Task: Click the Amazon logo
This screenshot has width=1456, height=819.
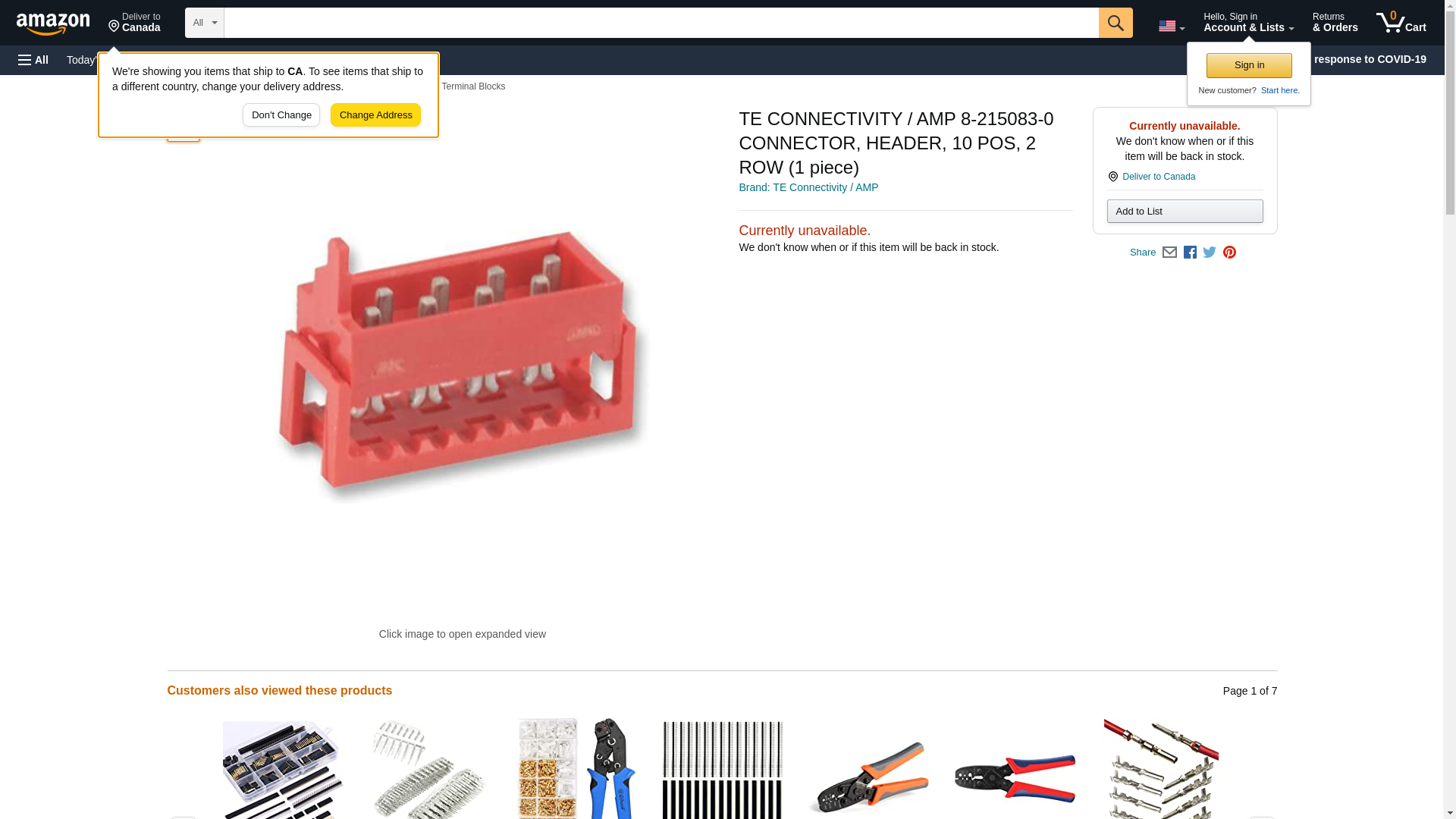Action: (53, 24)
